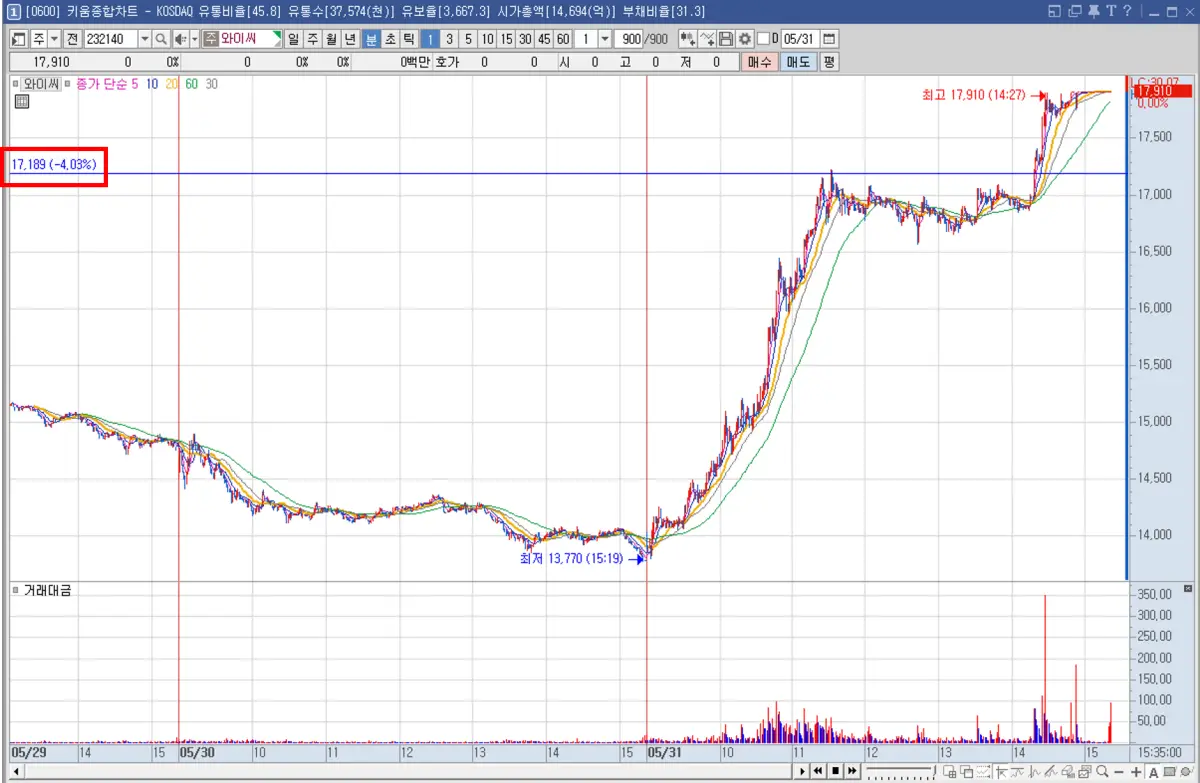1200x783 pixels.
Task: Save chart settings with the floppy disk icon
Action: click(726, 39)
